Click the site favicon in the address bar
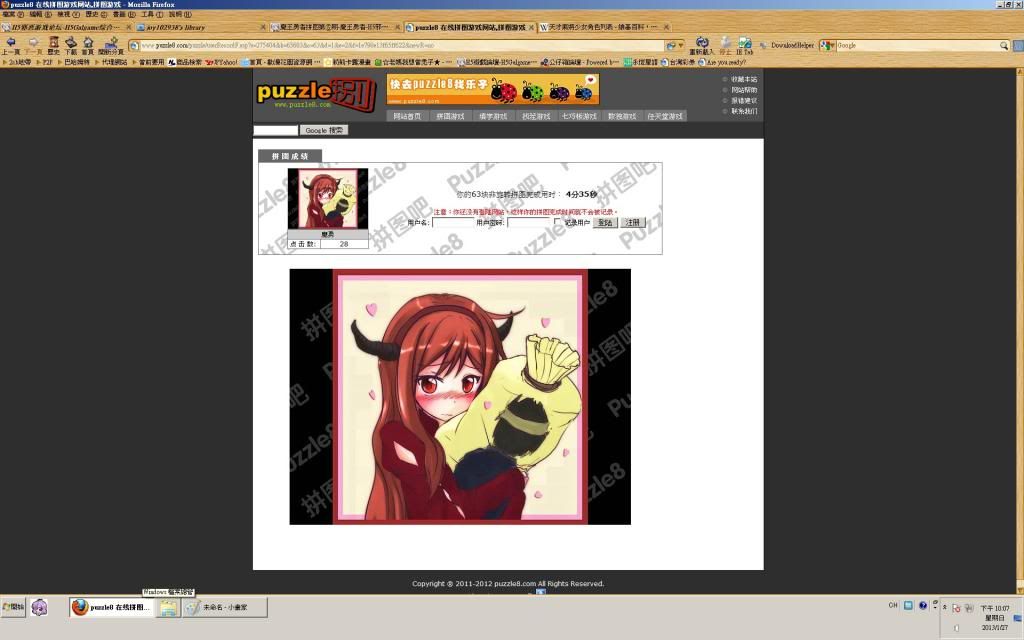 tap(134, 46)
